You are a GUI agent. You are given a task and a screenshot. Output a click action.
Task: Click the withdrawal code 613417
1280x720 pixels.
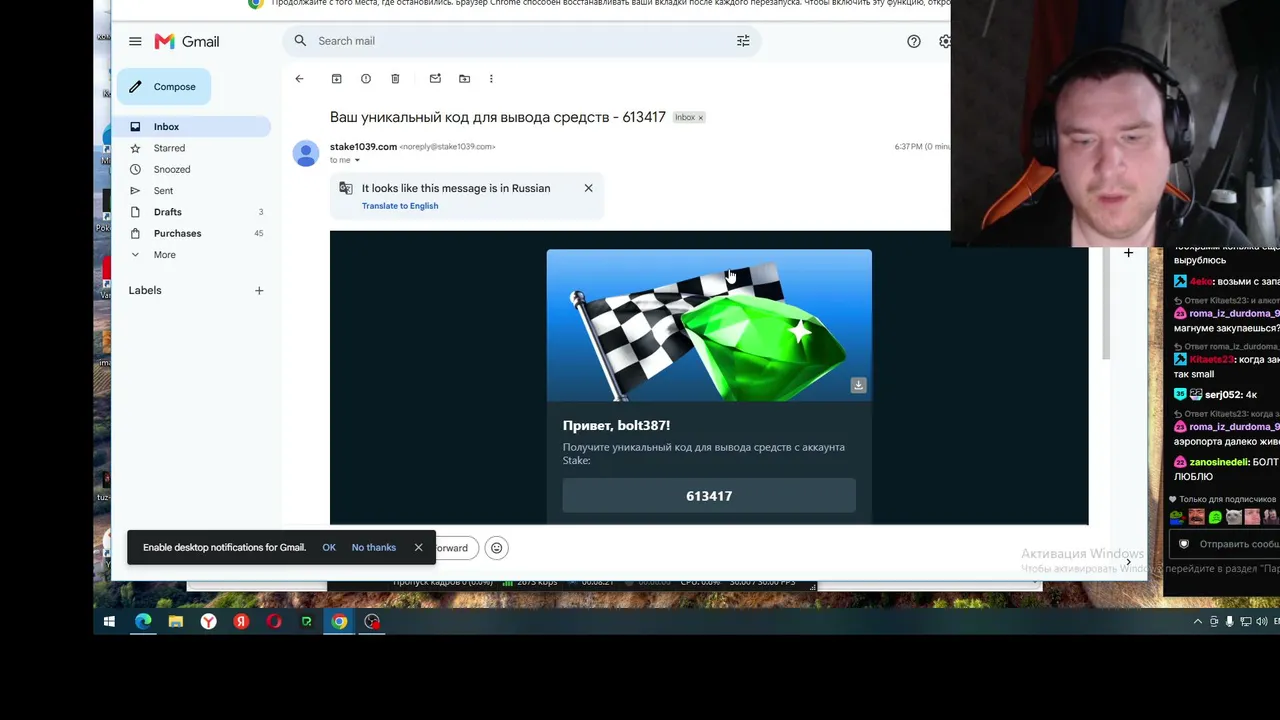pyautogui.click(x=709, y=496)
